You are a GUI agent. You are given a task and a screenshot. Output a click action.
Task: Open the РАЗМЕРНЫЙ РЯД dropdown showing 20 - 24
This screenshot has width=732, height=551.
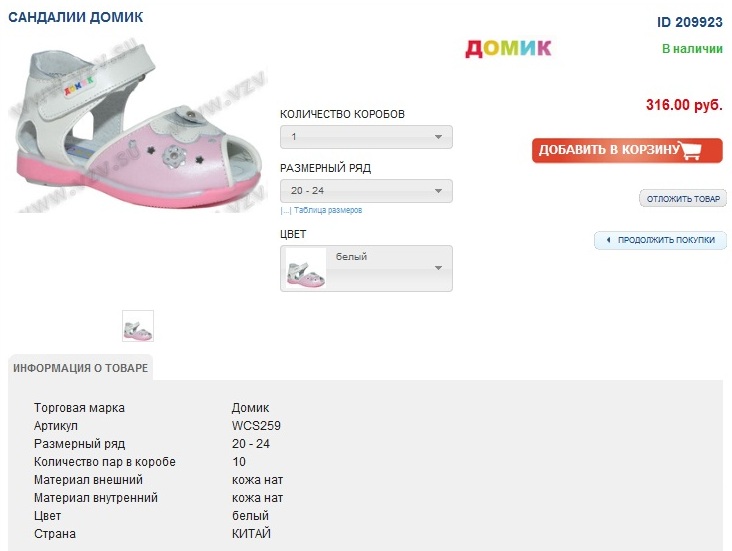point(366,191)
